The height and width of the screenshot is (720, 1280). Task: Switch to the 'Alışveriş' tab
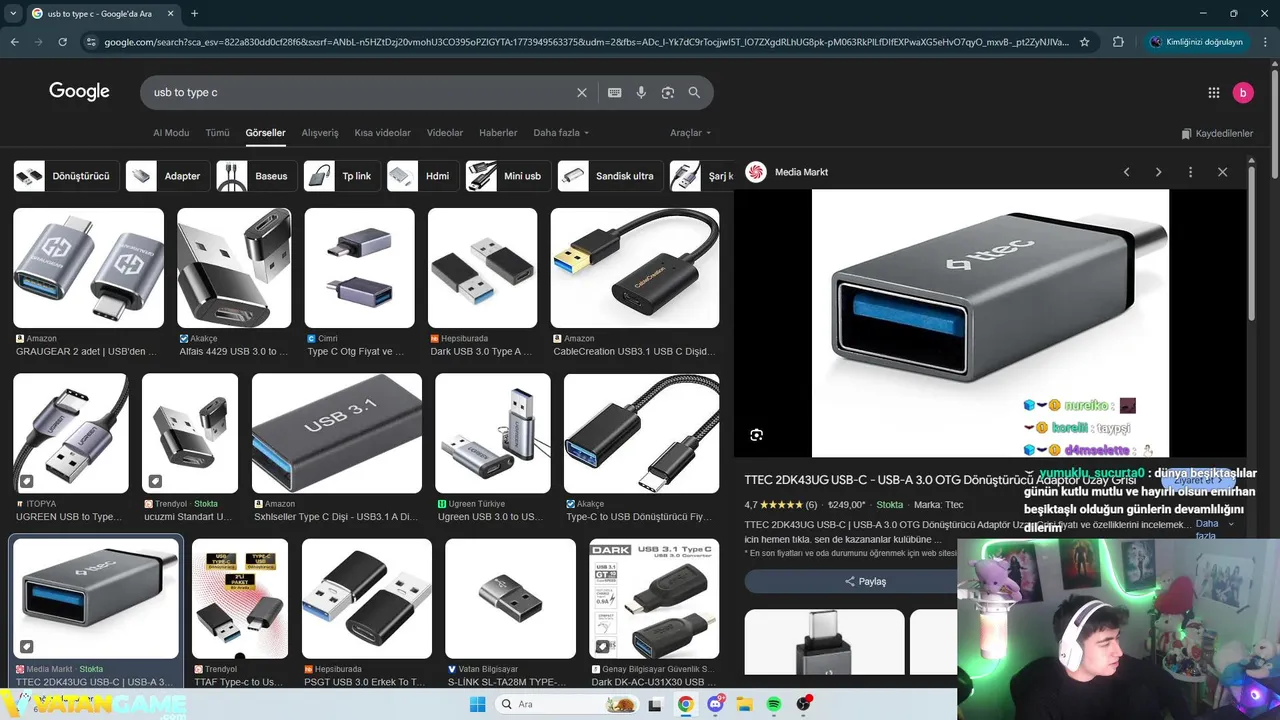(320, 133)
